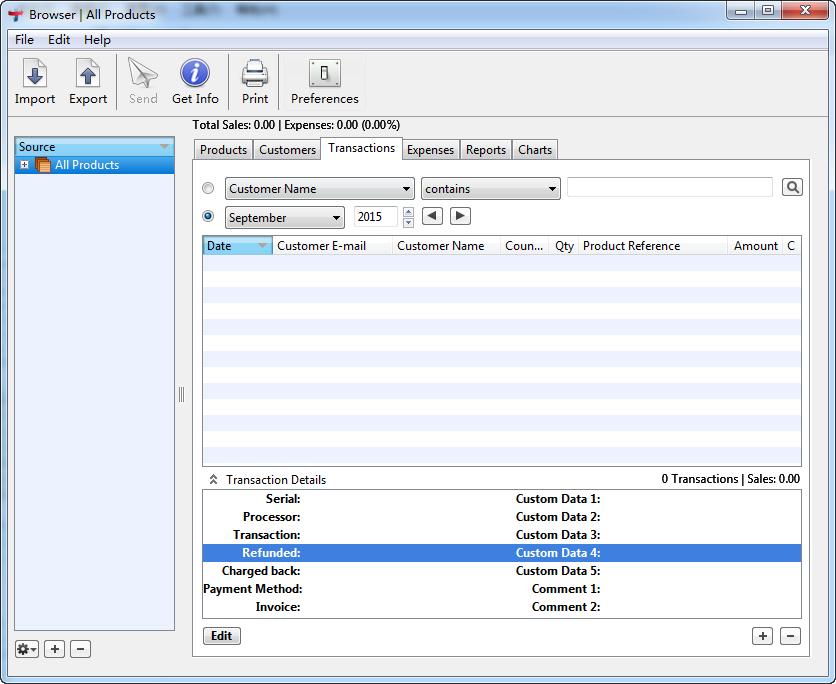Click the 2015 year field
Viewport: 836px width, 684px height.
[375, 217]
